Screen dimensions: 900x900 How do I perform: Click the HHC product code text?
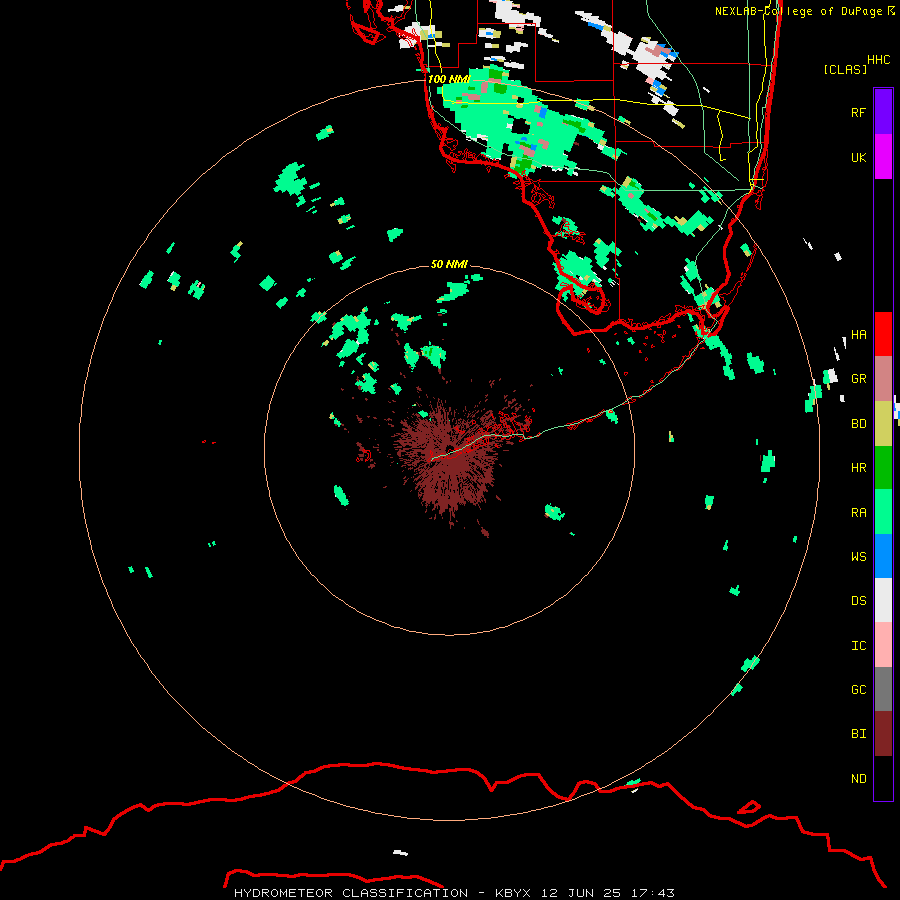point(878,60)
